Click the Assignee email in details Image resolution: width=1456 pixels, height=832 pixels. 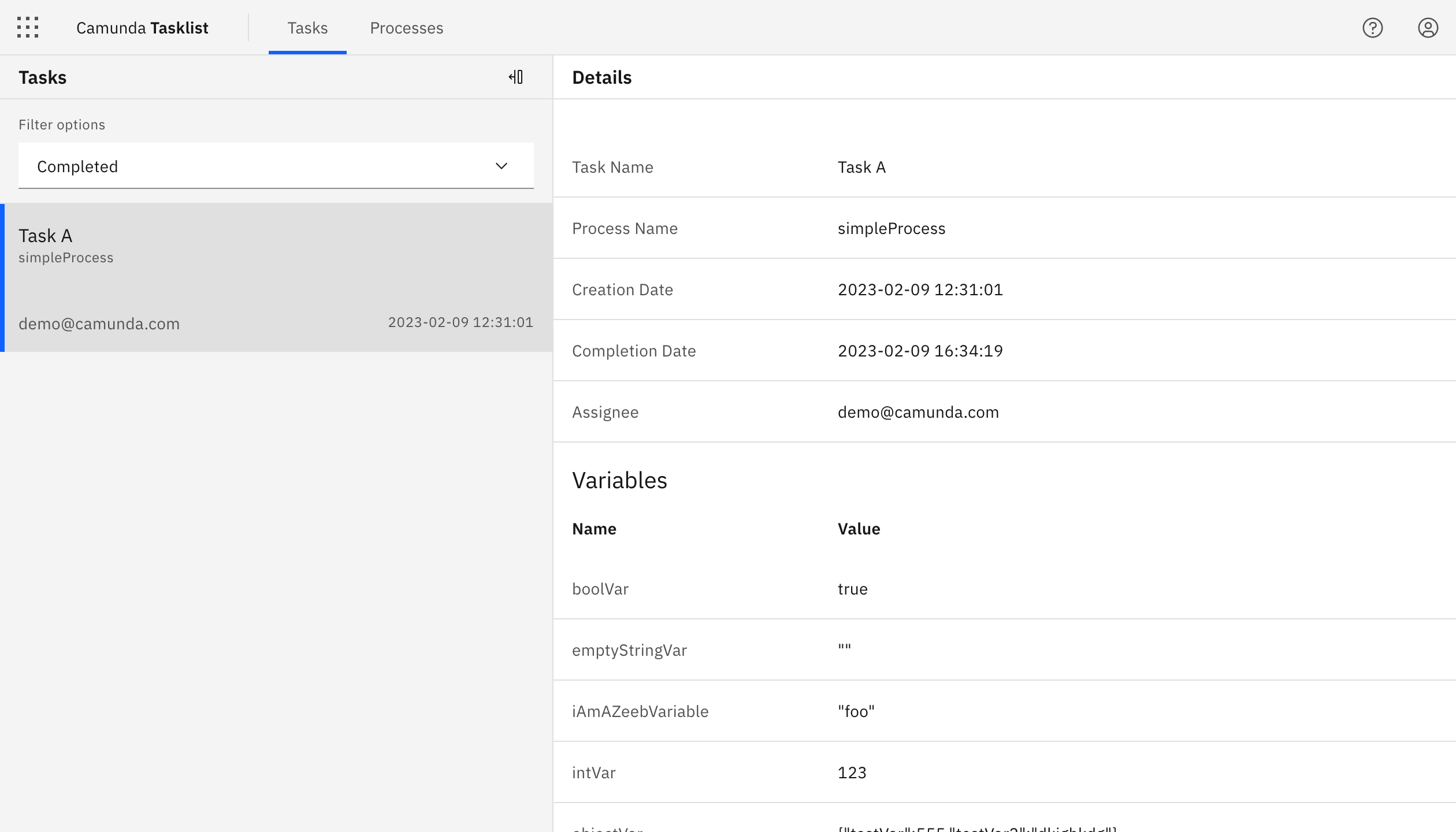click(x=918, y=412)
